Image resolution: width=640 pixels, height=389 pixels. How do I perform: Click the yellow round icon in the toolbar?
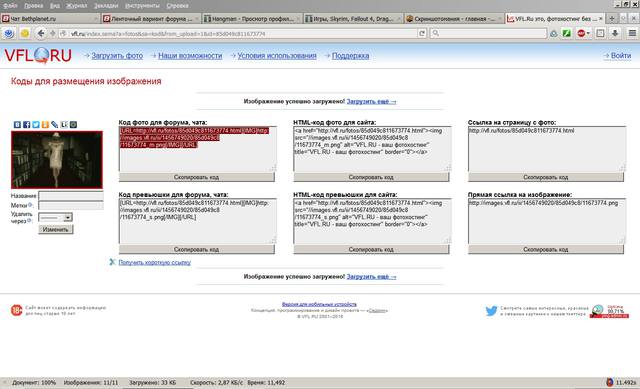point(24,33)
